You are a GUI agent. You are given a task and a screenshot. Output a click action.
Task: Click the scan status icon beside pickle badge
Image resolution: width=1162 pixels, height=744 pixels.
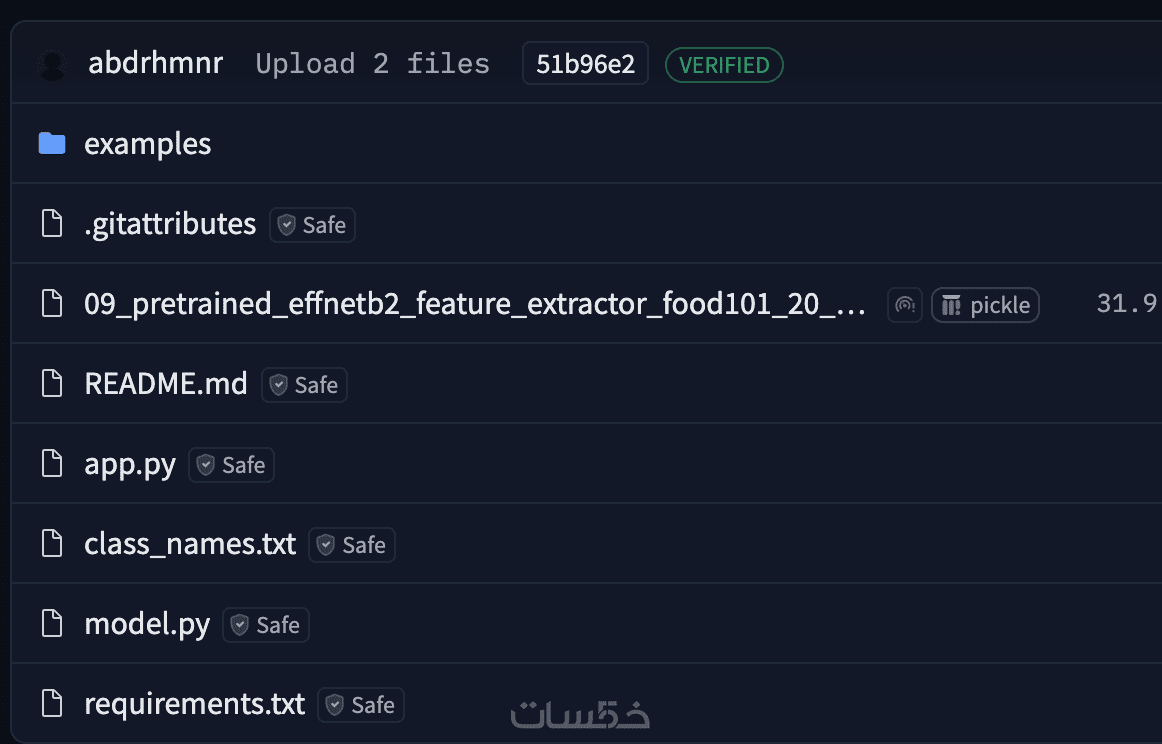(x=905, y=305)
